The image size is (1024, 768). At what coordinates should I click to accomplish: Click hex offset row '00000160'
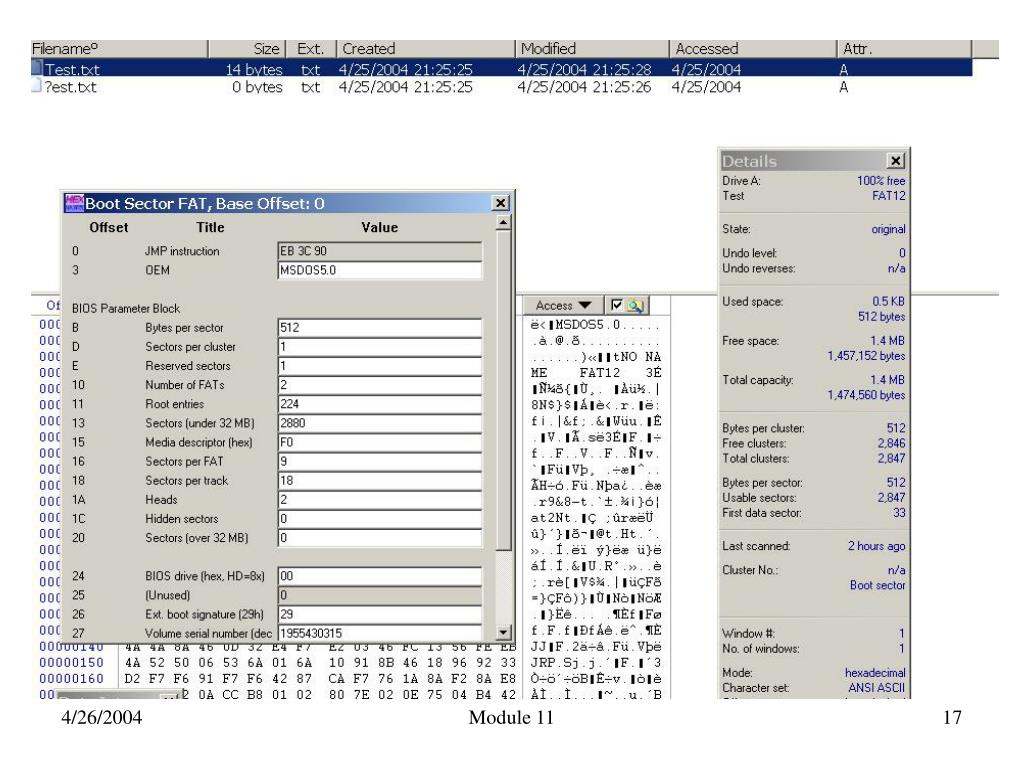(x=71, y=679)
